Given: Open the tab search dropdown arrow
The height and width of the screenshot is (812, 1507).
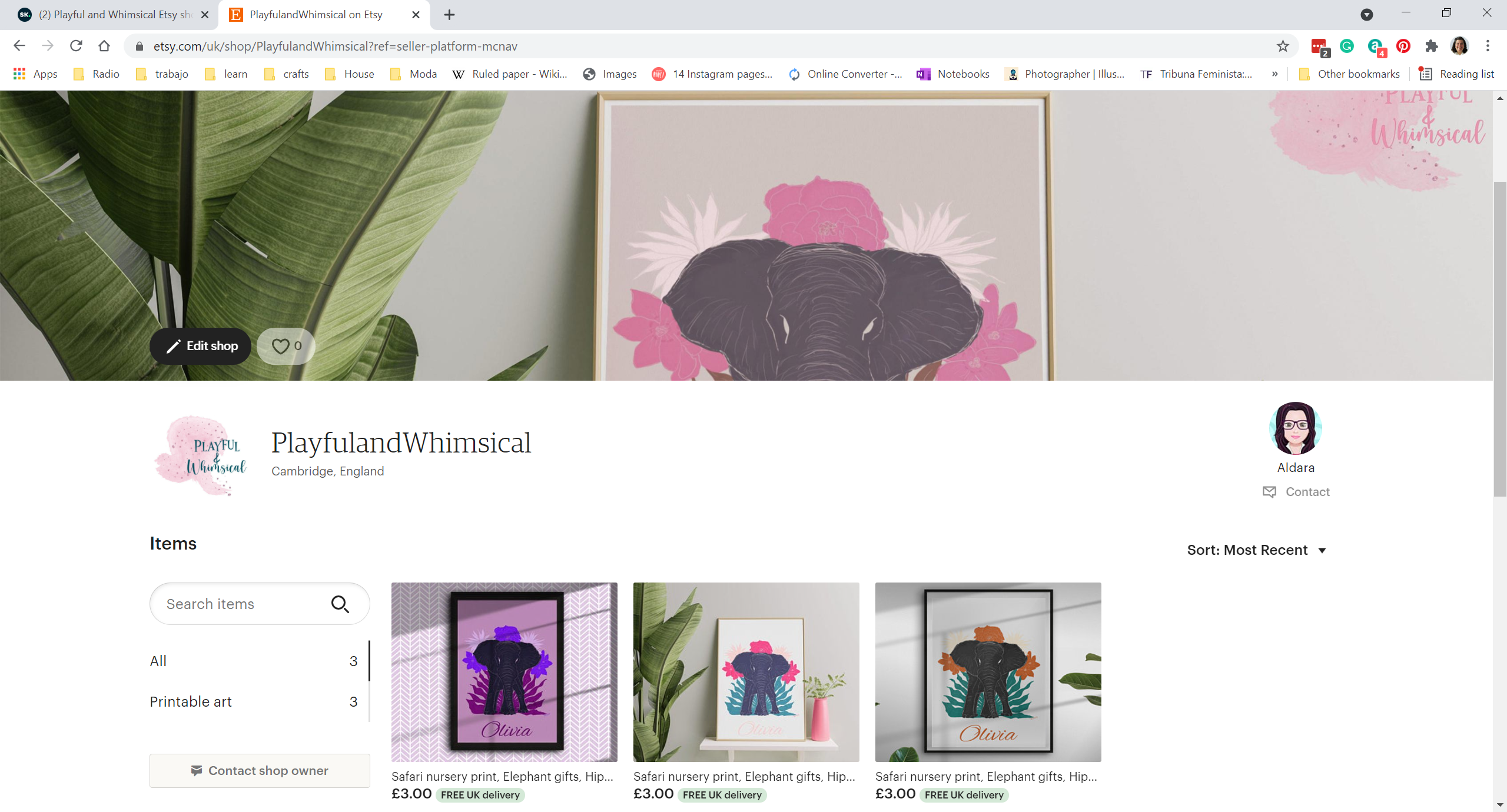Looking at the screenshot, I should click(1366, 15).
